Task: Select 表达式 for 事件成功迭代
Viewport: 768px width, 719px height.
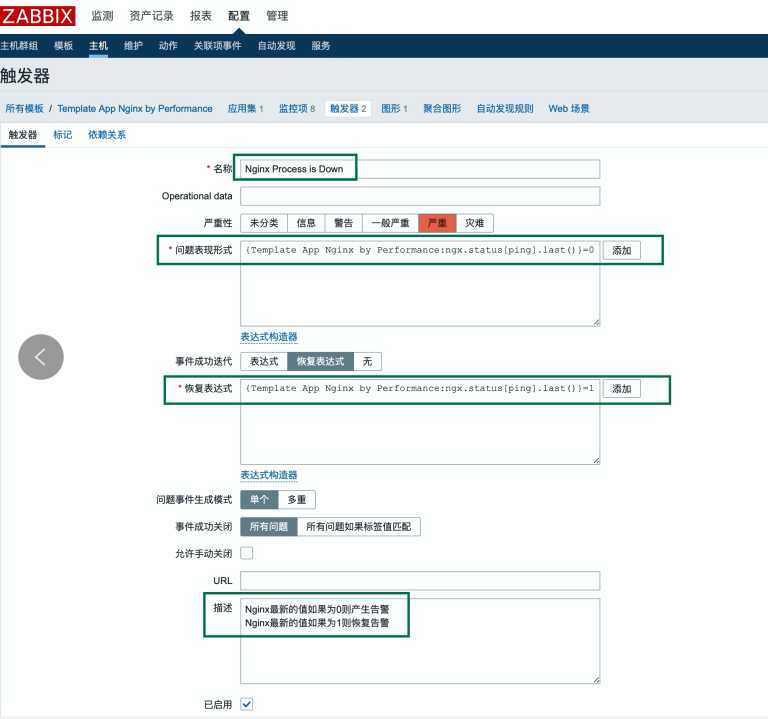Action: pyautogui.click(x=264, y=361)
